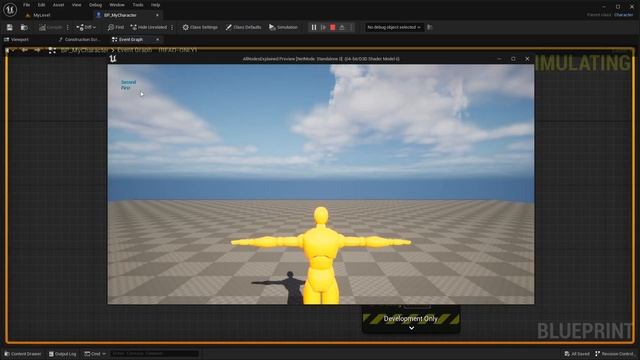Open the Tools menu
Image resolution: width=640 pixels, height=360 pixels.
click(138, 5)
